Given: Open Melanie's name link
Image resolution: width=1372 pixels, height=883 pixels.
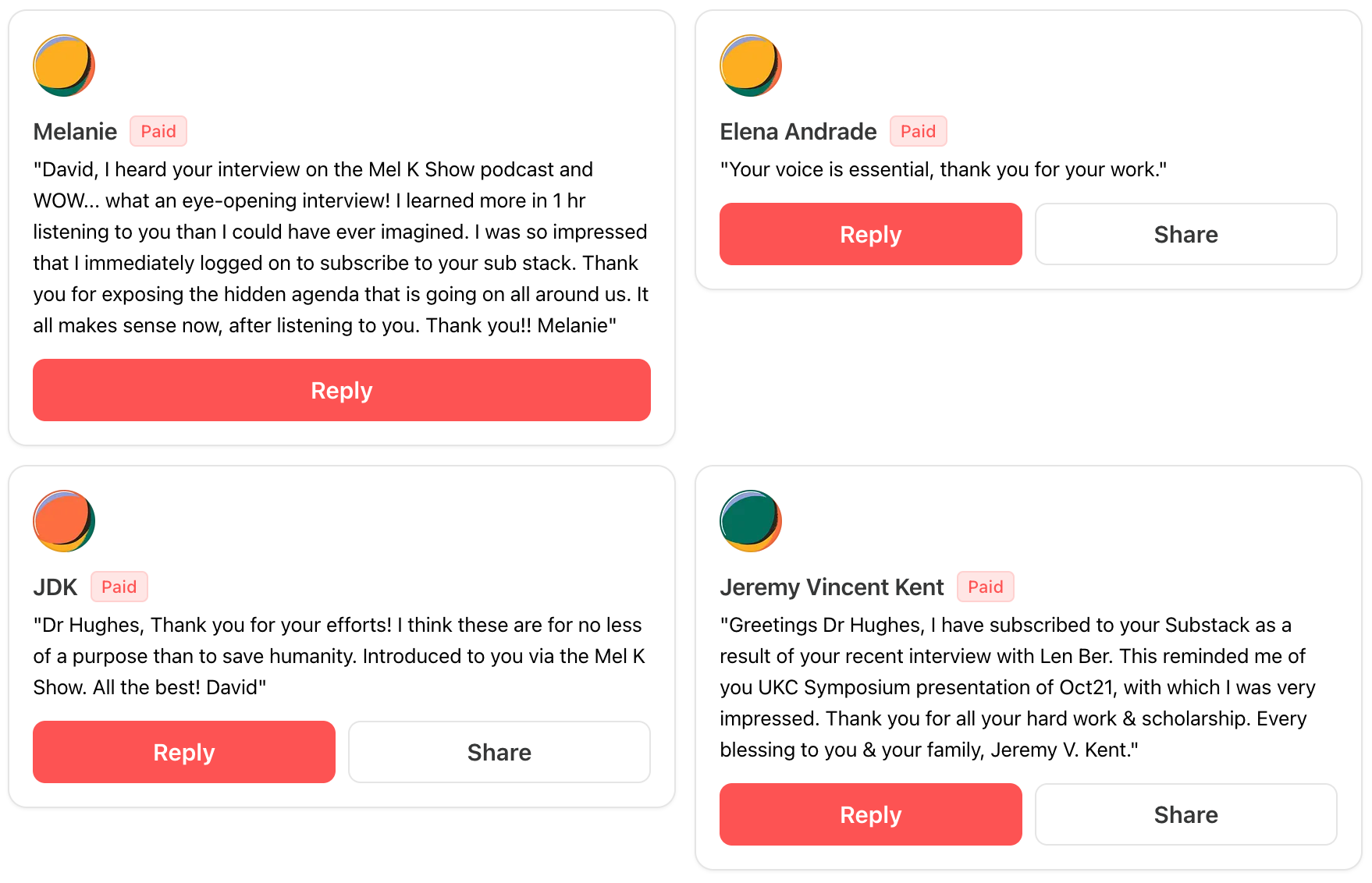Looking at the screenshot, I should point(75,132).
